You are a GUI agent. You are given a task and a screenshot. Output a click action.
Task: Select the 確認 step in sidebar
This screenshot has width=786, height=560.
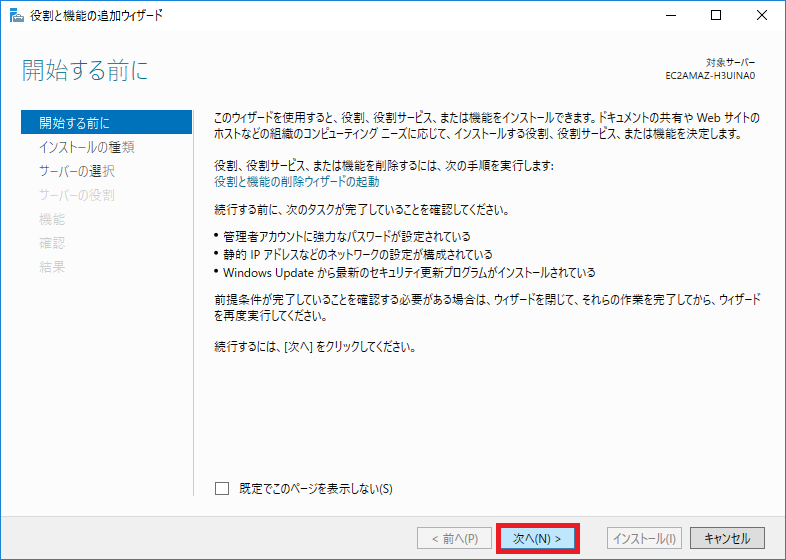pos(52,243)
